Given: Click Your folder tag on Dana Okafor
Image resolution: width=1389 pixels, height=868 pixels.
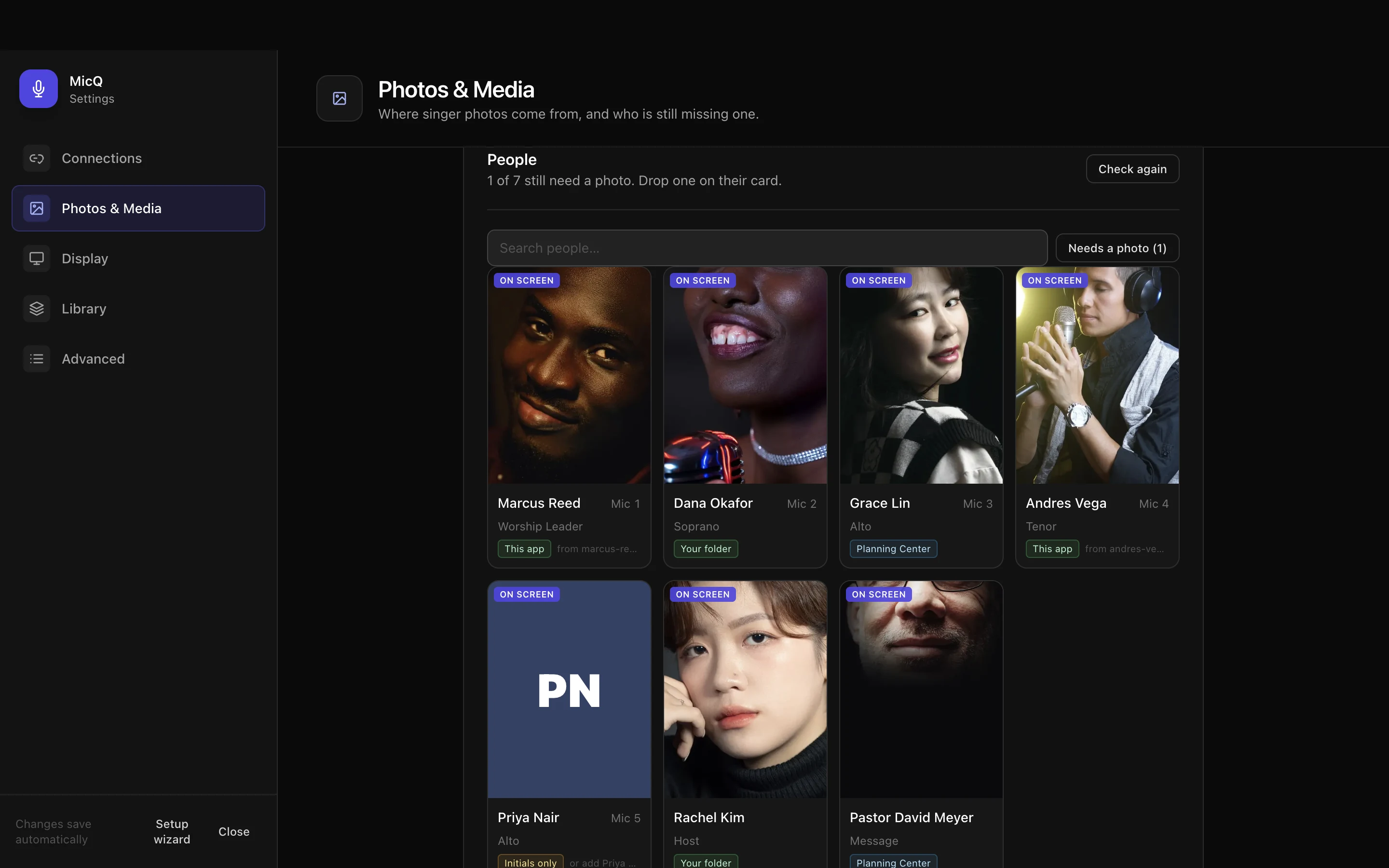Looking at the screenshot, I should (706, 549).
